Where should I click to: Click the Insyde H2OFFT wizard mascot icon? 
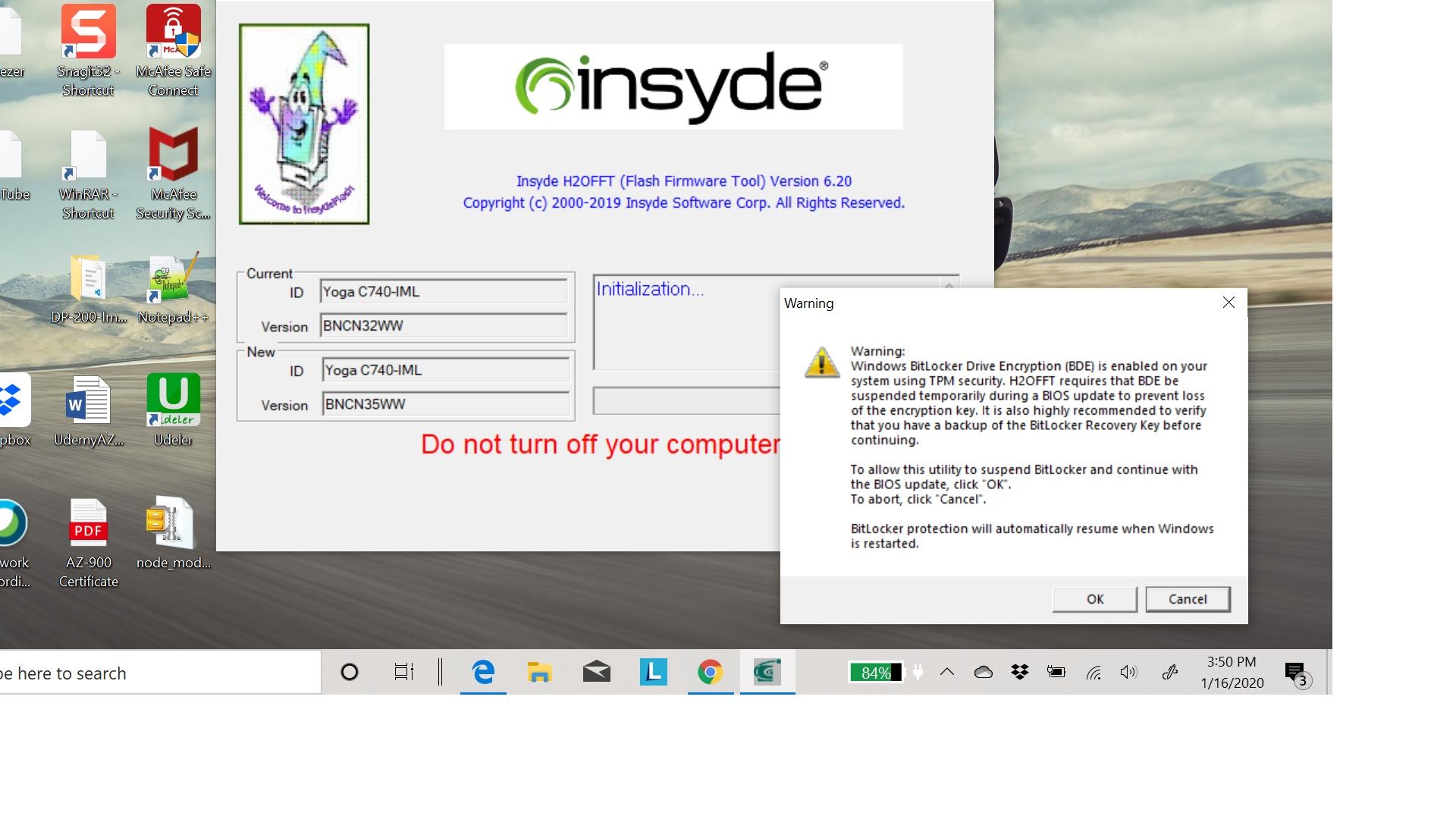click(x=303, y=122)
